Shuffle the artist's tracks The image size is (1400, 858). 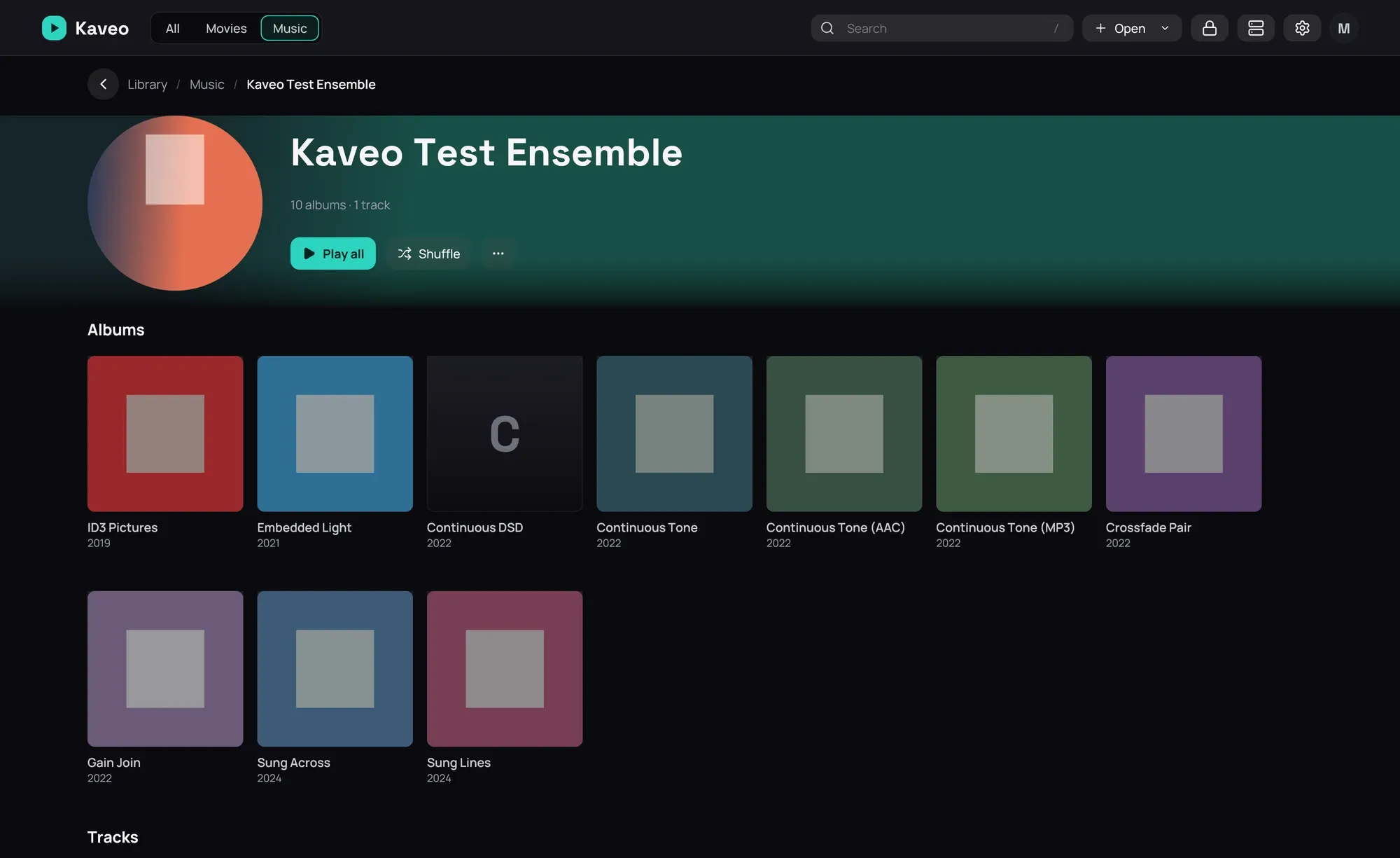tap(428, 254)
